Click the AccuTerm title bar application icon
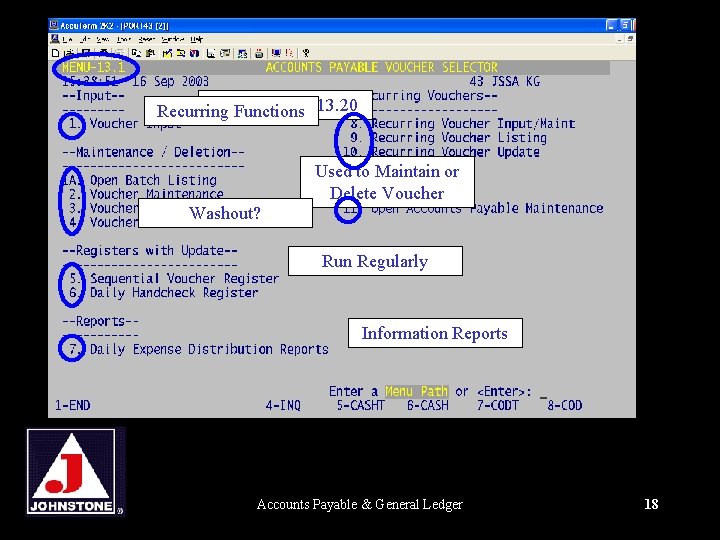The height and width of the screenshot is (540, 720). tap(54, 25)
